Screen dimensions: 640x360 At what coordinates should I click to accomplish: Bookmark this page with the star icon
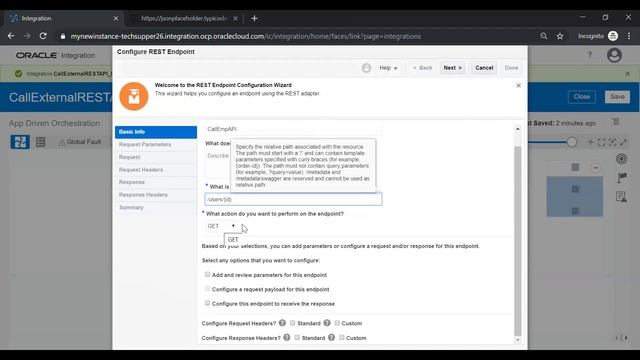point(560,36)
